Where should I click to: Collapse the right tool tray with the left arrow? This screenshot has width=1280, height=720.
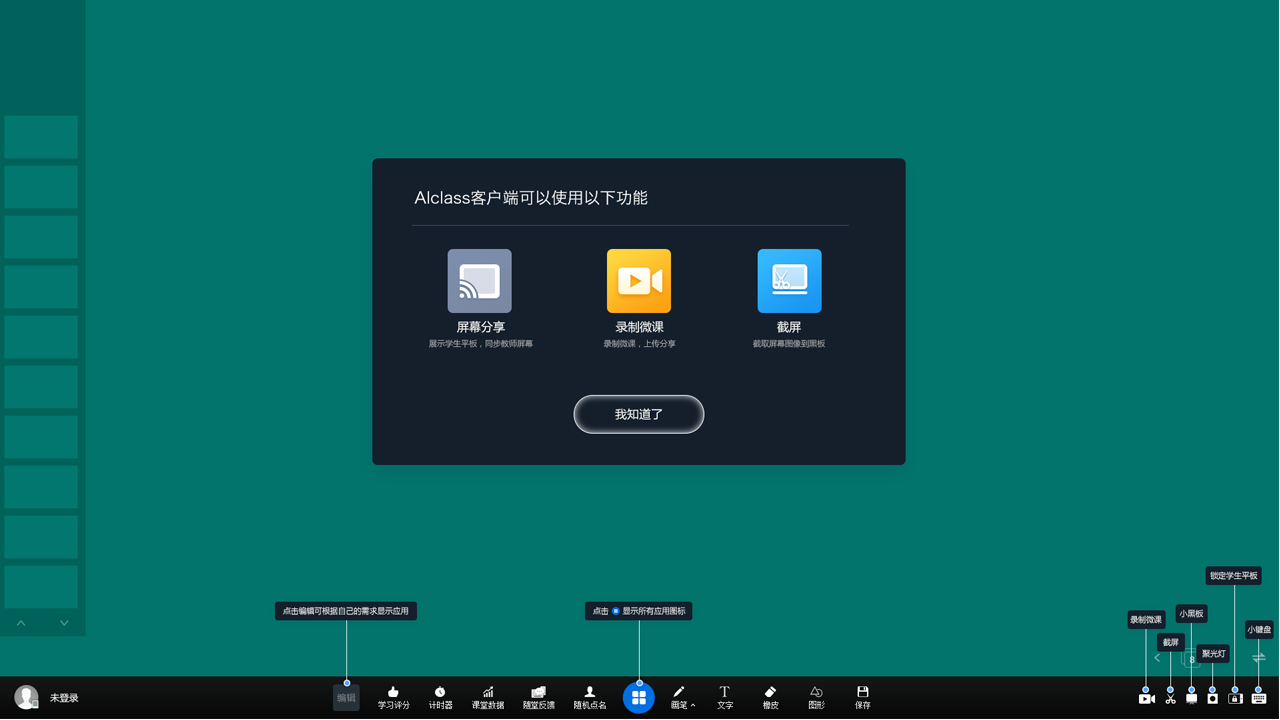click(x=1157, y=658)
